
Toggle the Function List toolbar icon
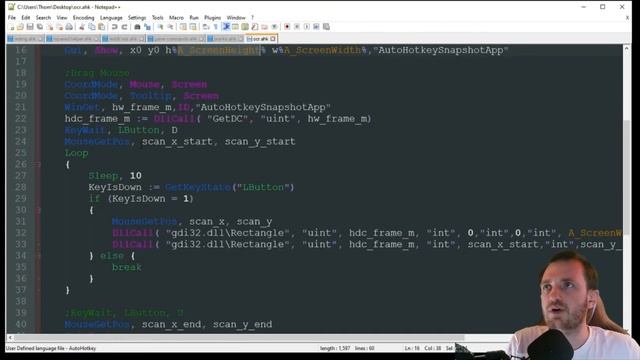pyautogui.click(x=255, y=27)
